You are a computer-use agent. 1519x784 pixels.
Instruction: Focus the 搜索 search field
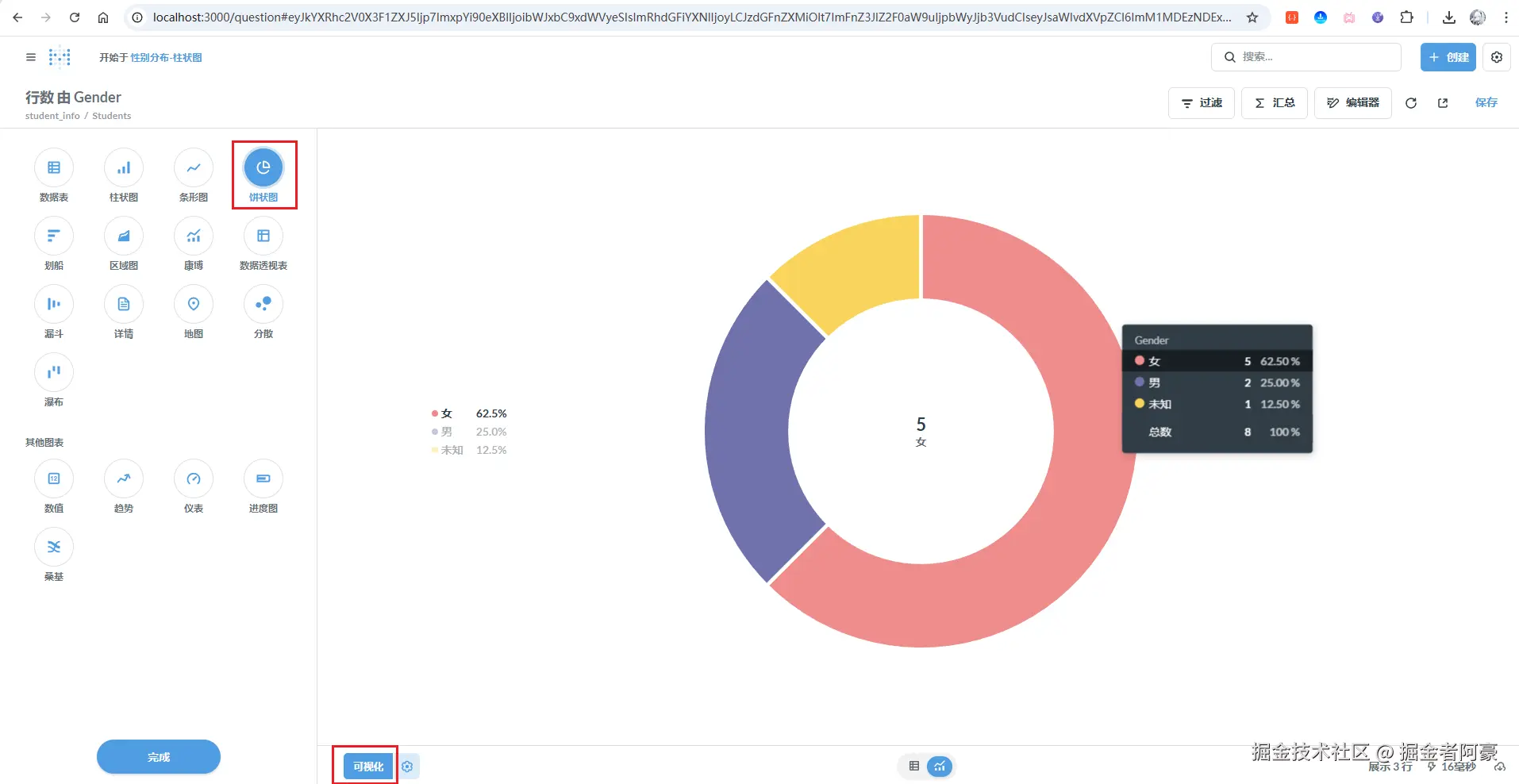tap(1306, 57)
